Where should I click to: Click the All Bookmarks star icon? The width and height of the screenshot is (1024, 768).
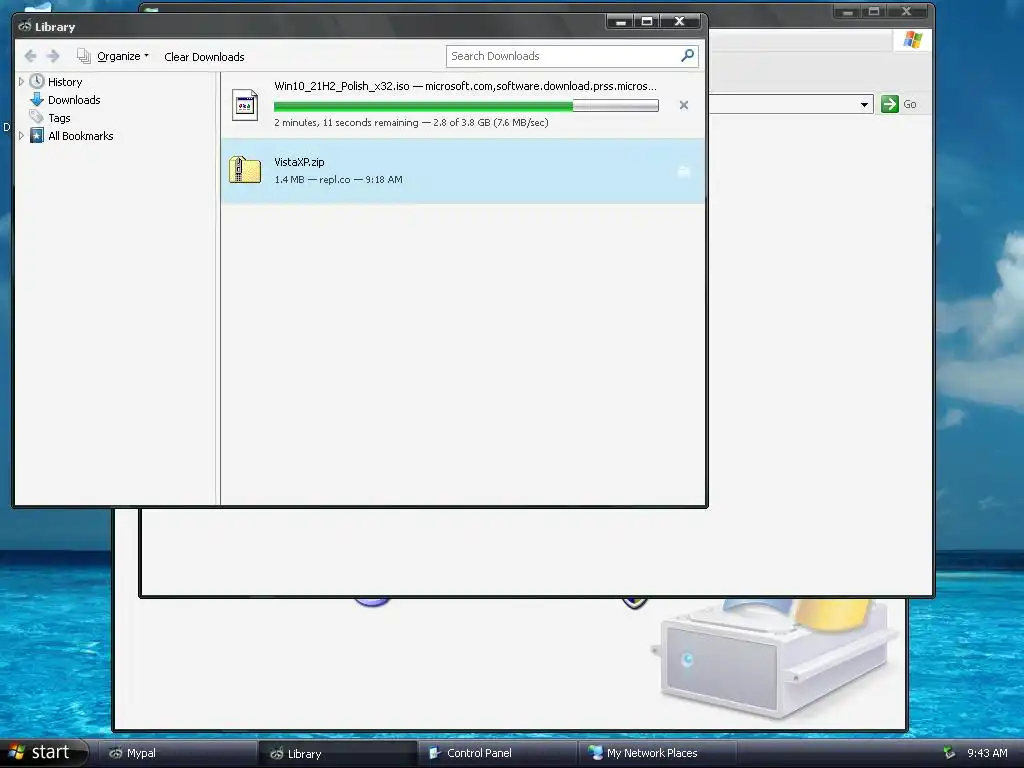click(x=37, y=136)
